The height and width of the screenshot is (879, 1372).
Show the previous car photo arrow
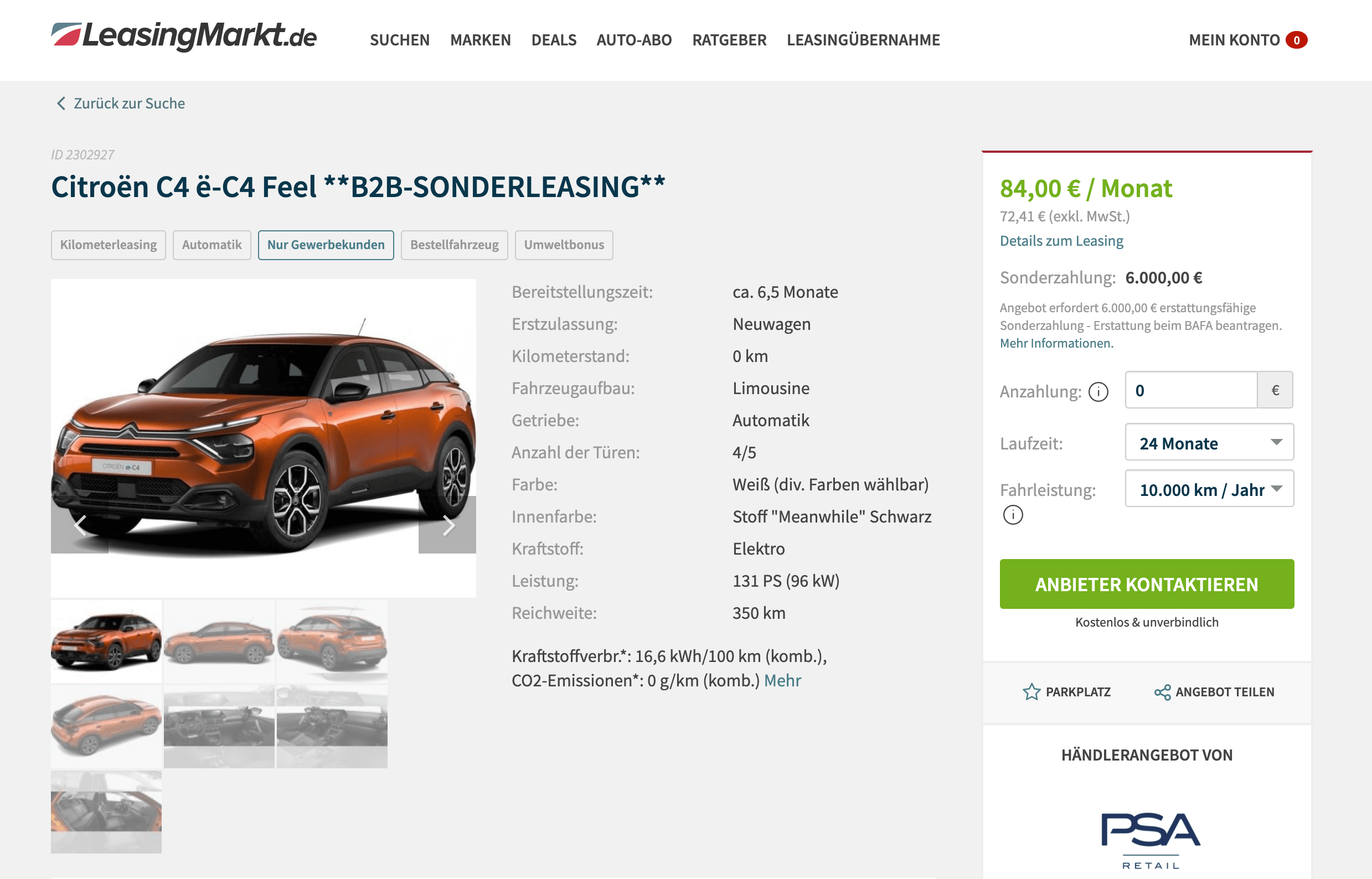[x=80, y=525]
